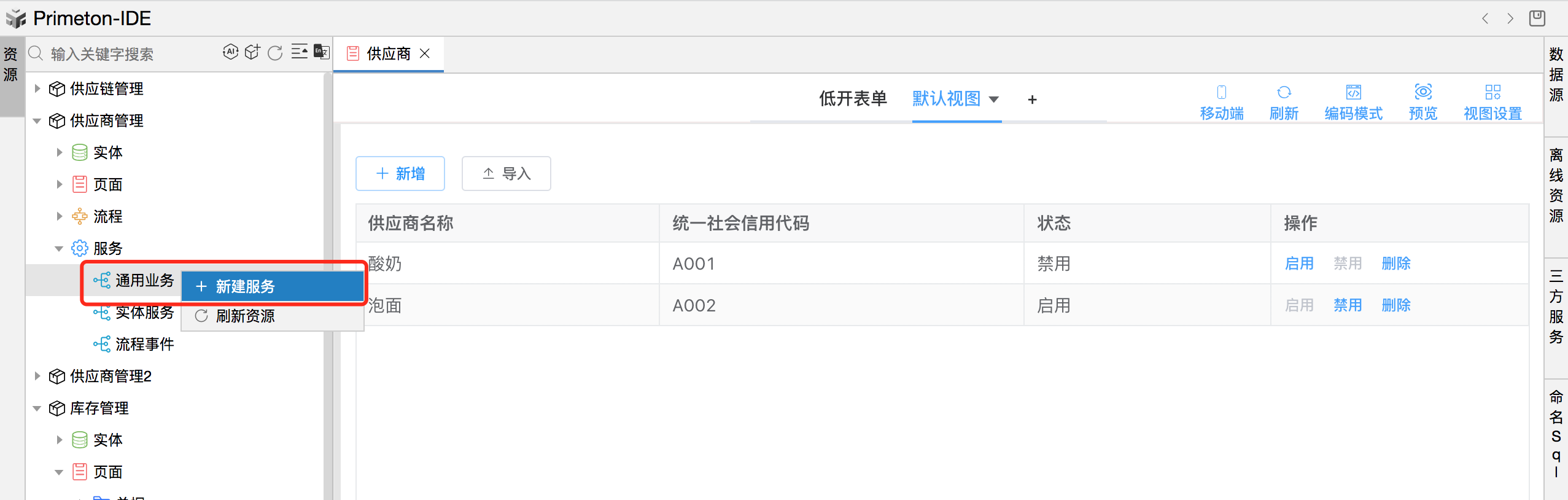Viewport: 1568px width, 500px height.
Task: Click the 导入 import button
Action: tap(506, 174)
